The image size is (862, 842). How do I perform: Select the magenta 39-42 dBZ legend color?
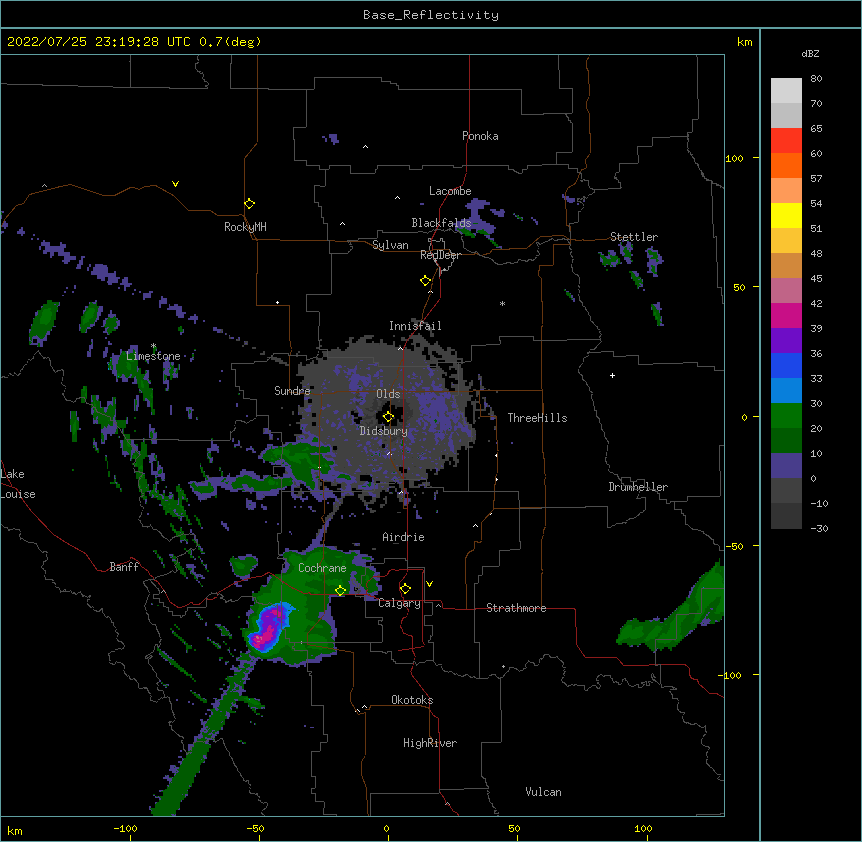click(786, 316)
